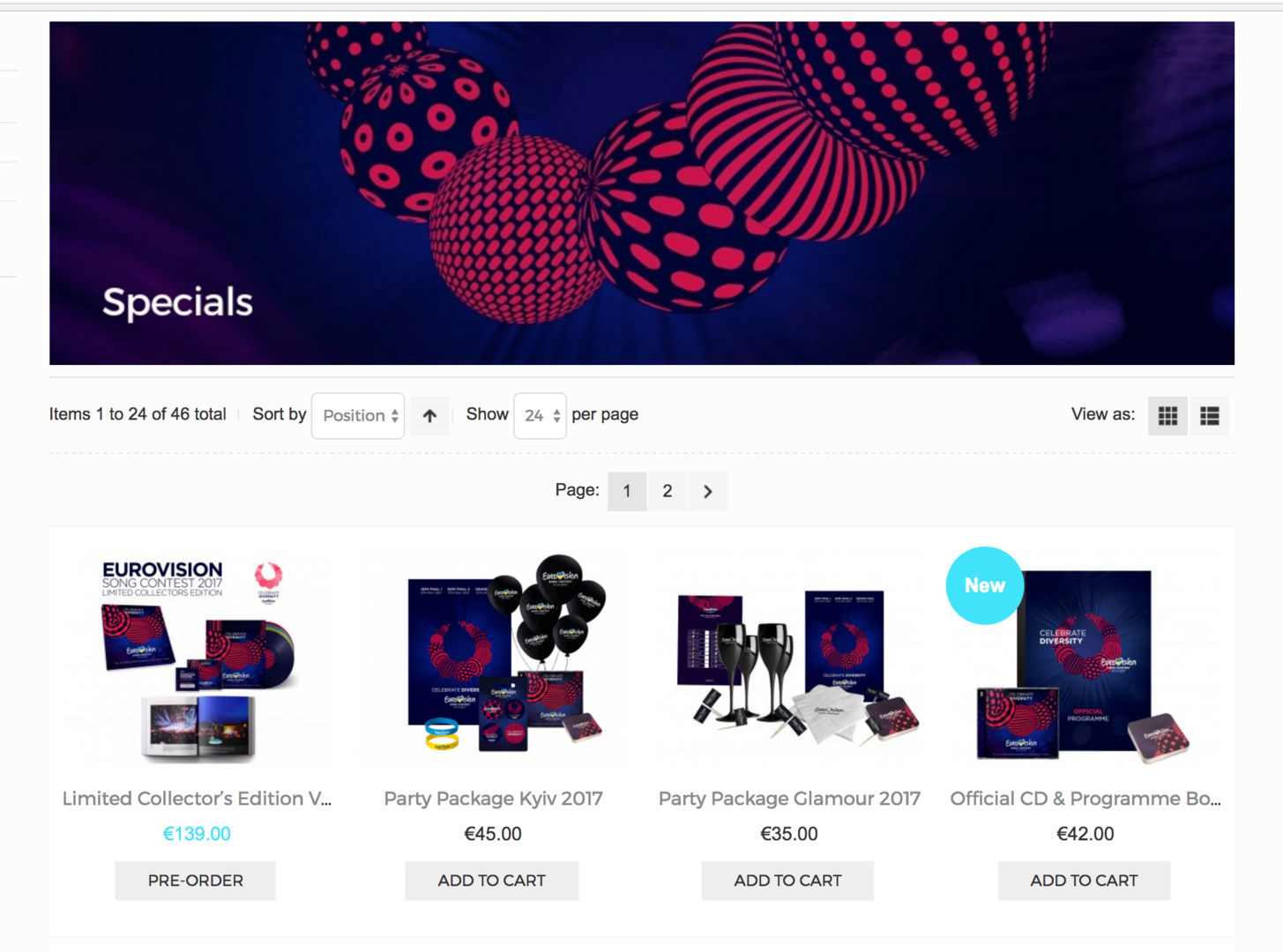Click the New badge on Official CD
Screen dimensions: 1283x952
(x=984, y=585)
